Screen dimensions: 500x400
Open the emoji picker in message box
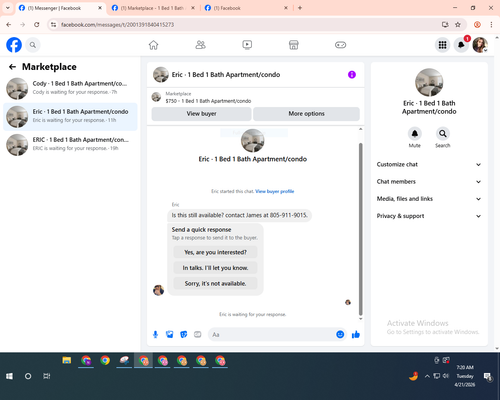tap(340, 334)
